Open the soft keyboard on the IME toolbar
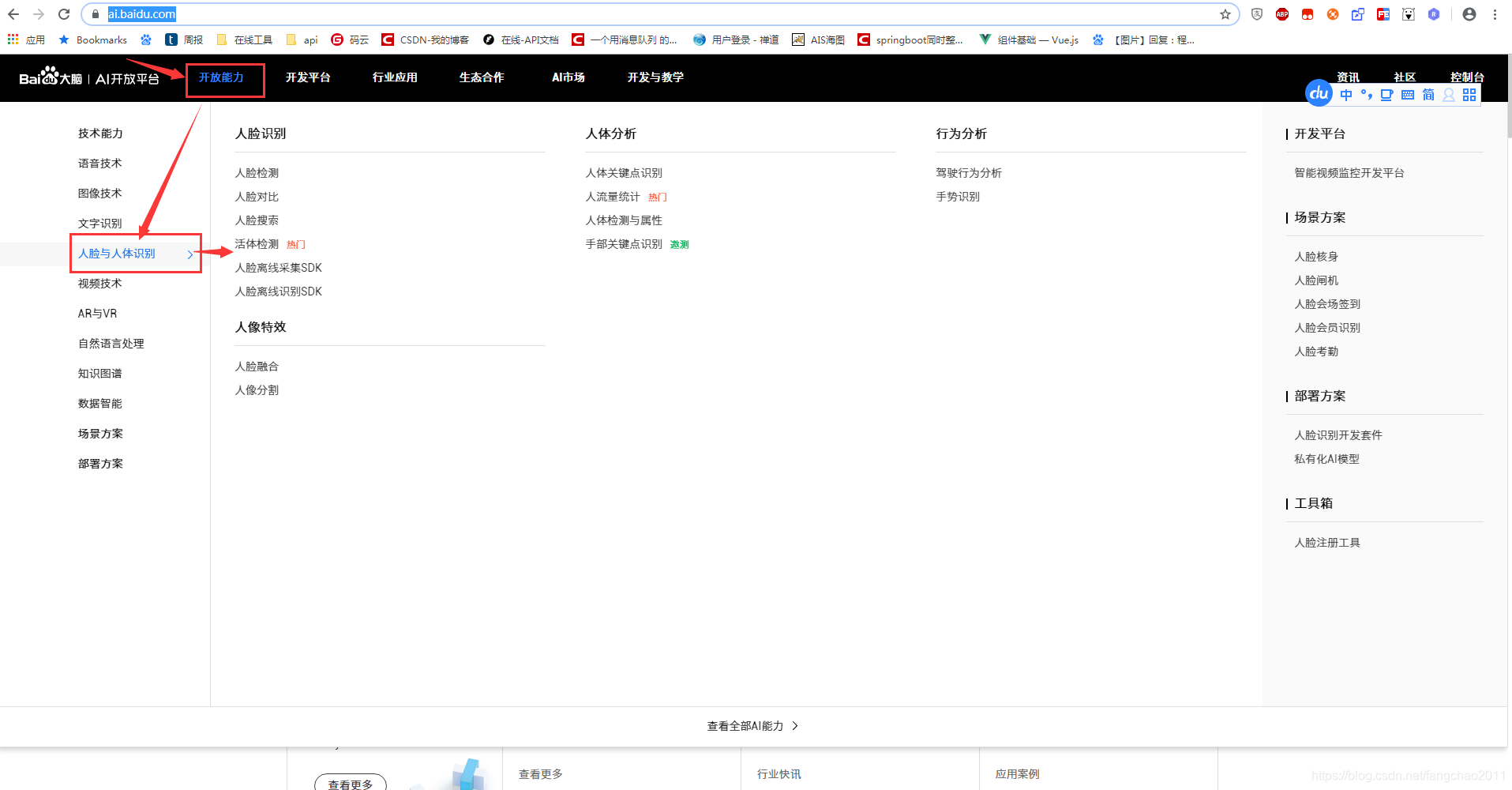 tap(1407, 94)
